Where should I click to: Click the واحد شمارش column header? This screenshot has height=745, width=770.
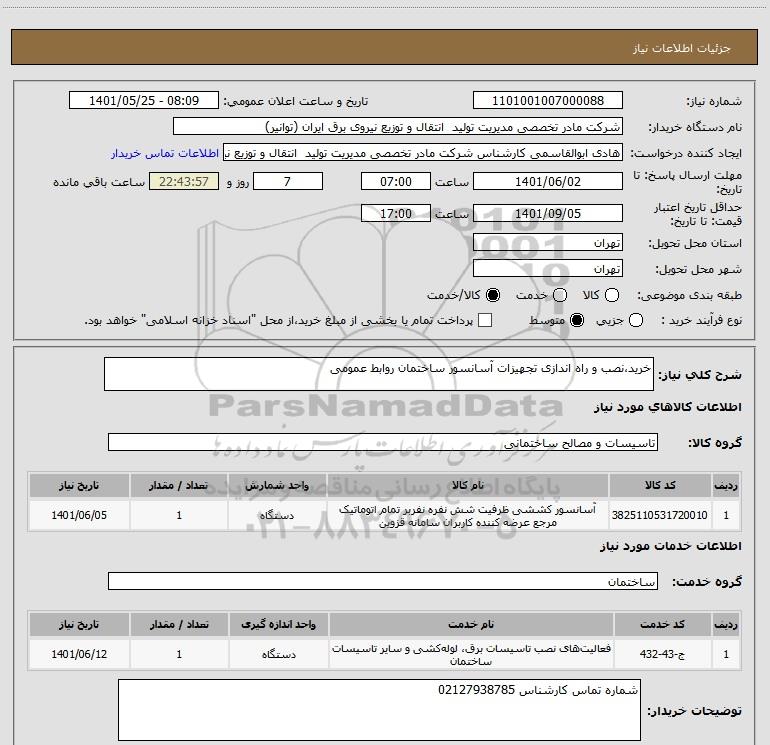(277, 486)
